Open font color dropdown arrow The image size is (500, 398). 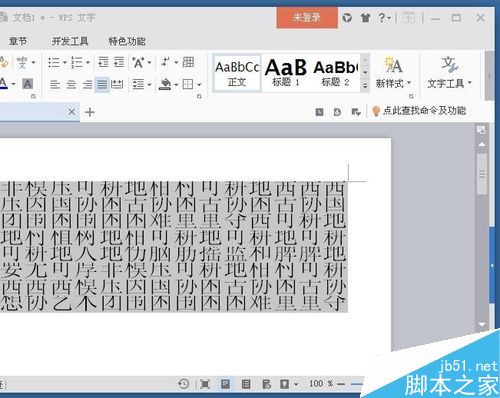tap(13, 84)
